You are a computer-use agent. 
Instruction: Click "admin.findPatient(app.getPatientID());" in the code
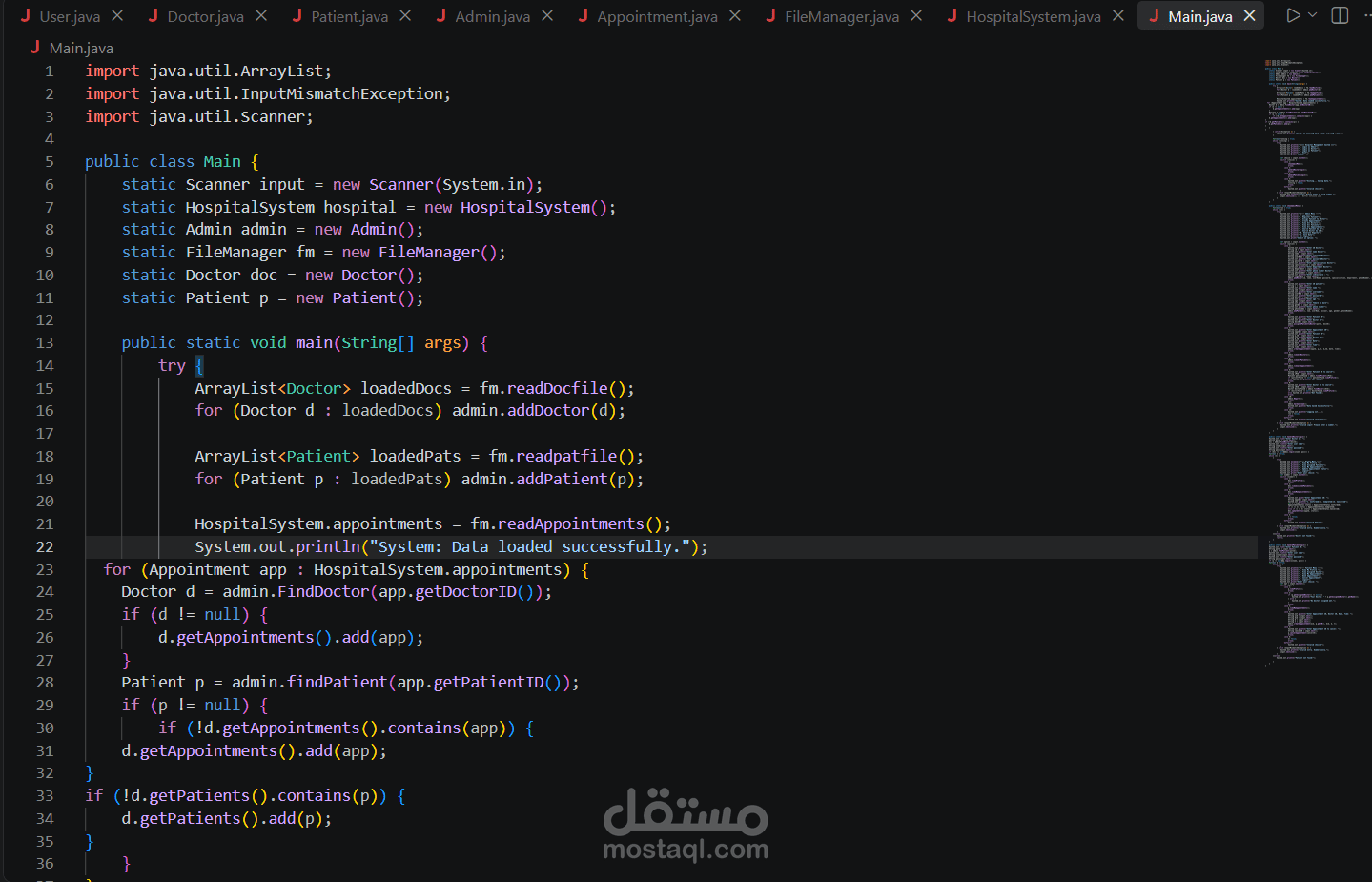pyautogui.click(x=405, y=682)
